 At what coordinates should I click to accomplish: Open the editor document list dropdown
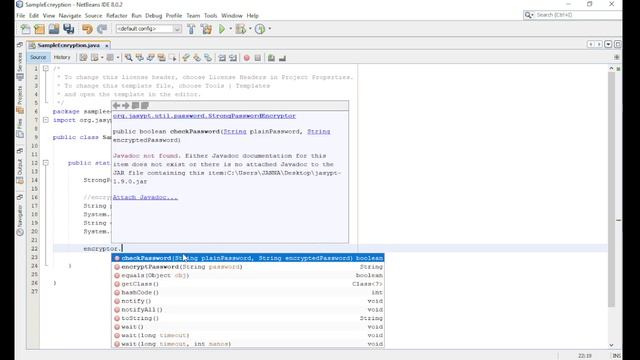[608, 44]
